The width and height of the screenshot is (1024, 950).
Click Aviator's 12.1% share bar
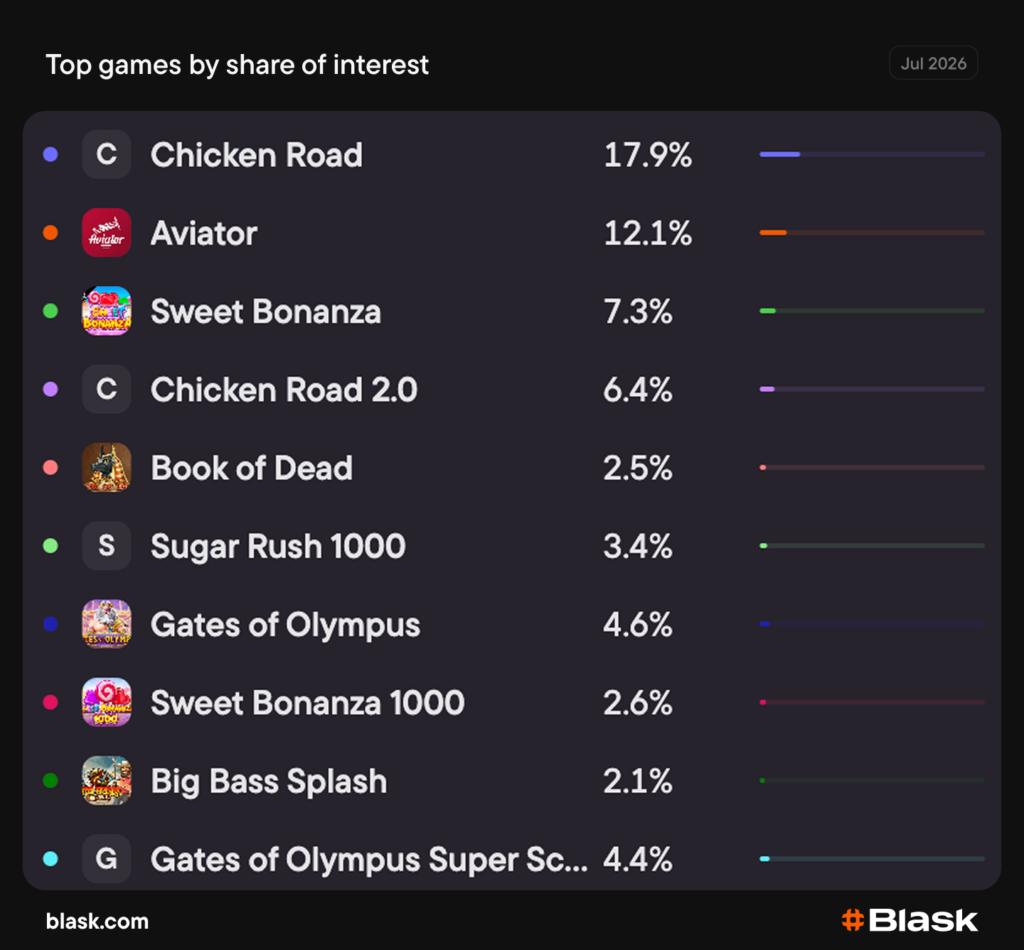[x=872, y=232]
